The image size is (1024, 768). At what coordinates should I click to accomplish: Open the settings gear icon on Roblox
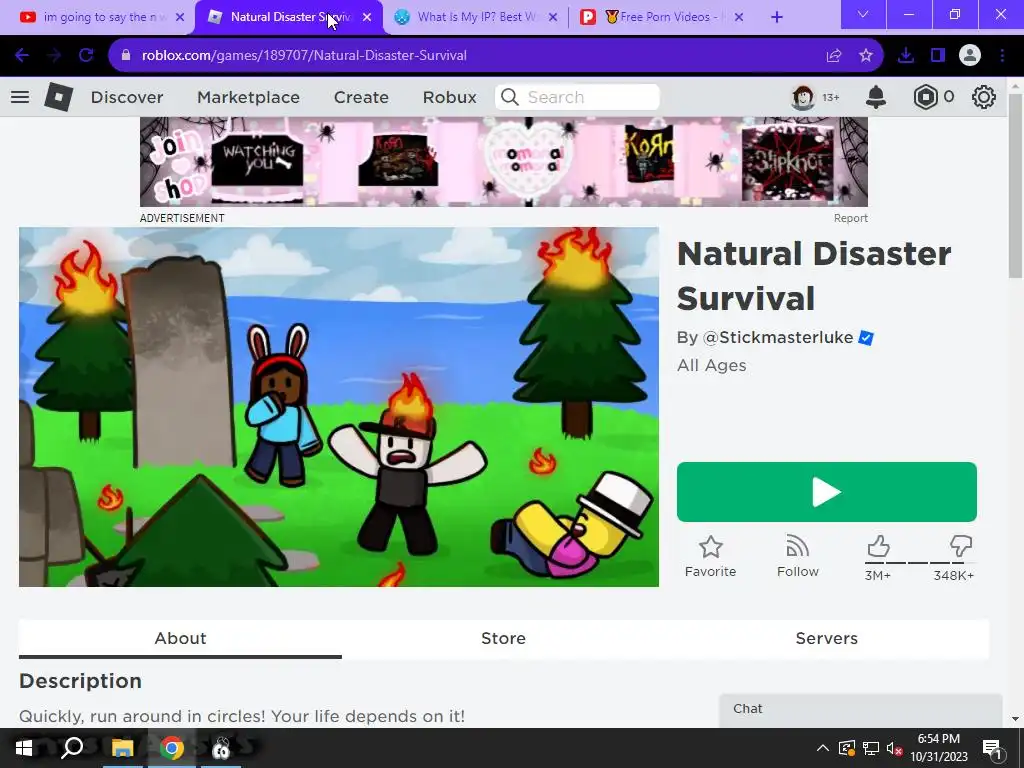pos(984,97)
